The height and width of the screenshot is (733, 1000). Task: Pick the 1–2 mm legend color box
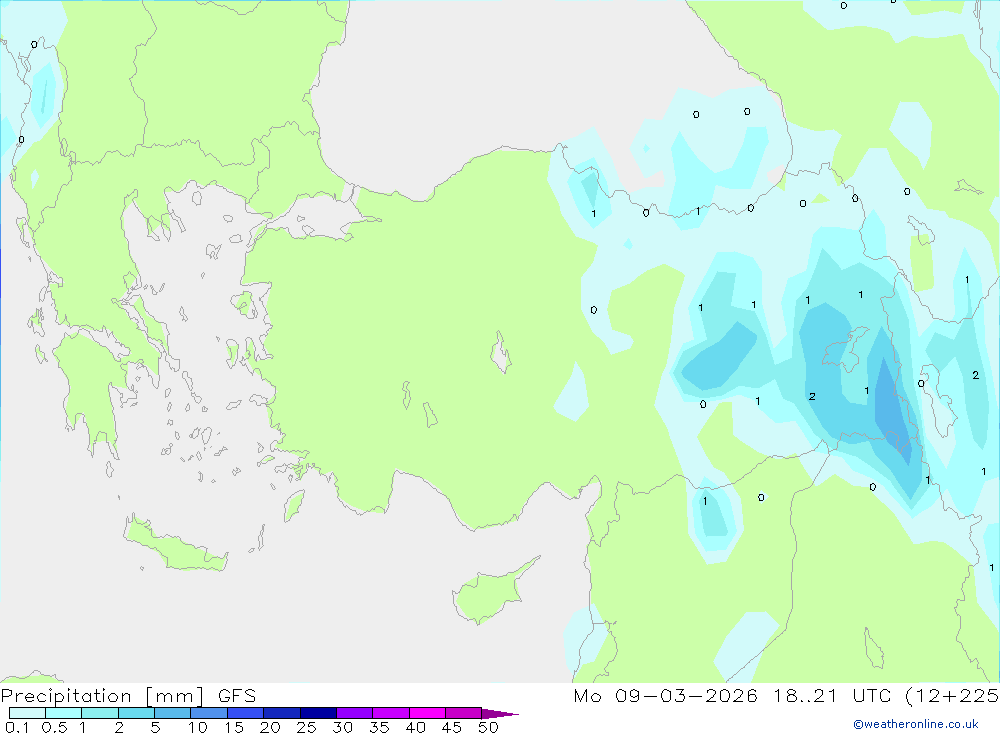pyautogui.click(x=100, y=713)
